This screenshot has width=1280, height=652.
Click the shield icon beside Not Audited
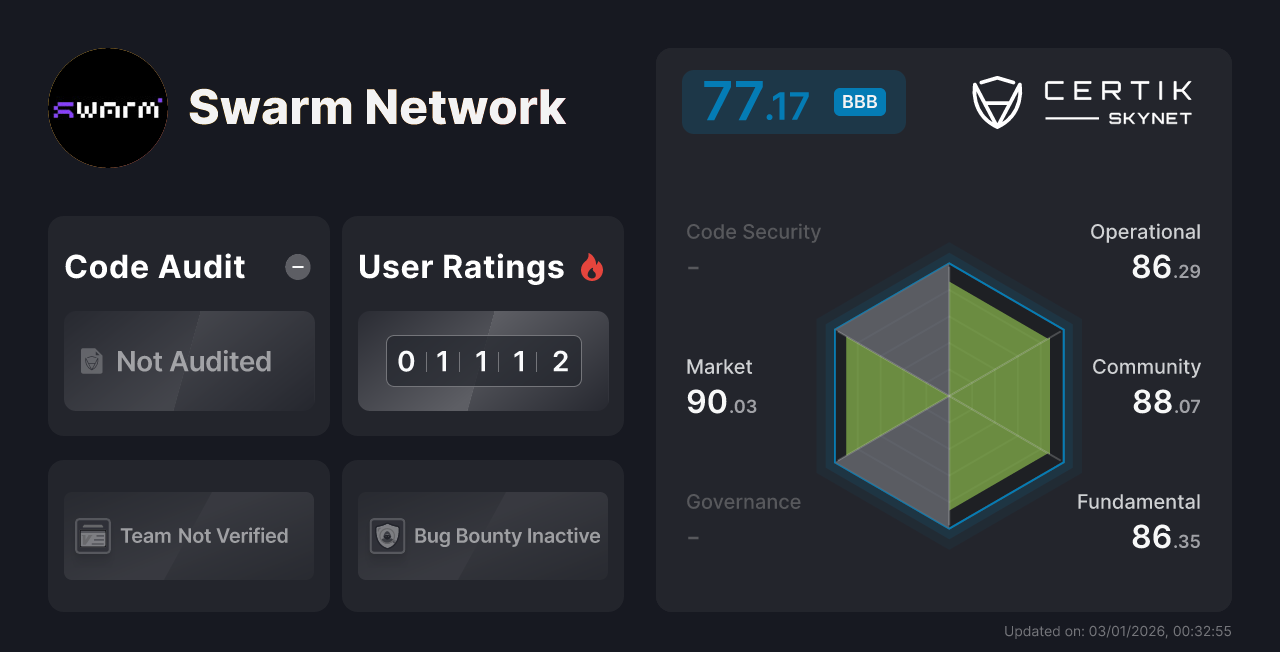(x=90, y=362)
